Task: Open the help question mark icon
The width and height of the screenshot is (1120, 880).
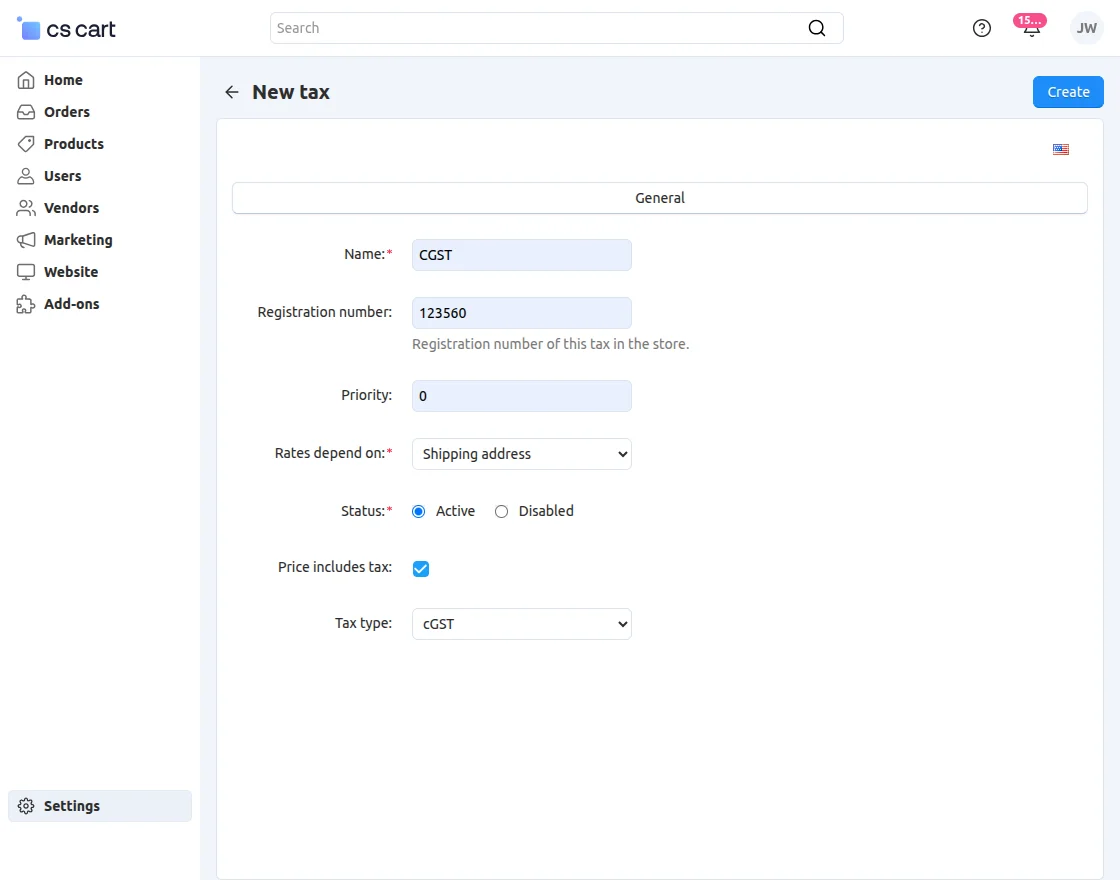Action: click(x=981, y=28)
